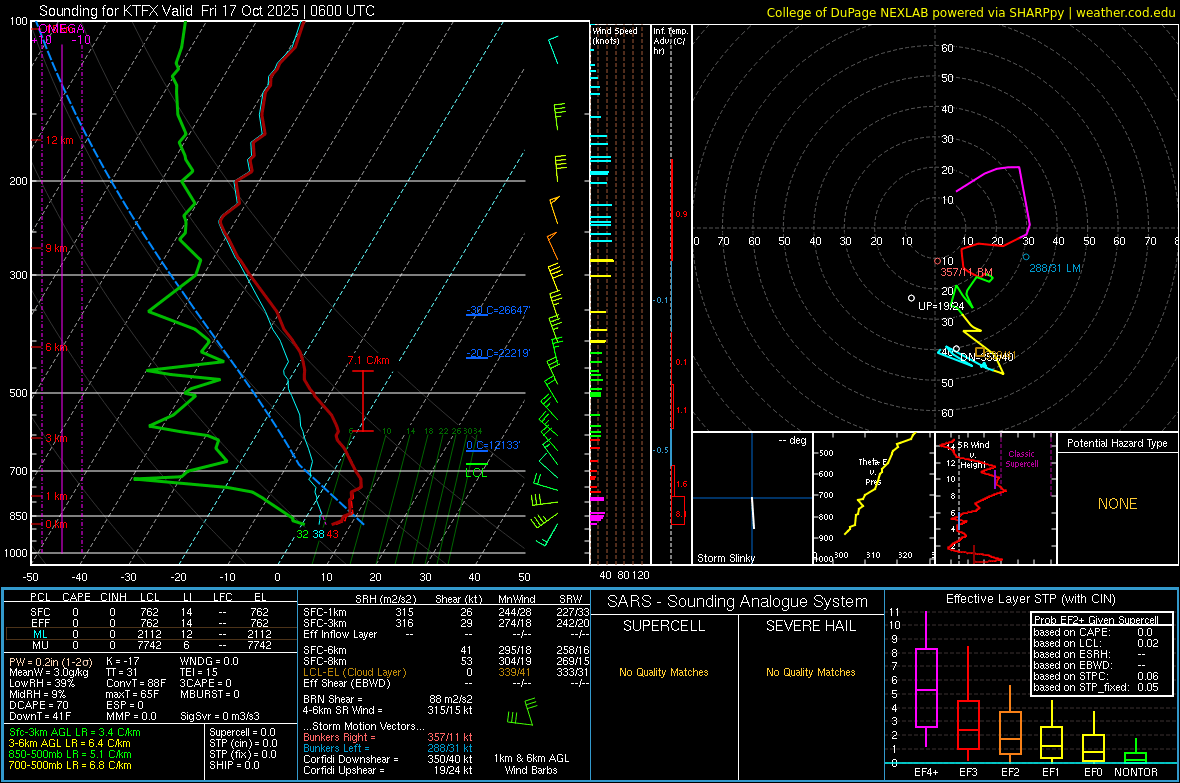Viewport: 1180px width, 783px height.
Task: Click the magenta "Classic Supercell" label
Action: click(1022, 459)
